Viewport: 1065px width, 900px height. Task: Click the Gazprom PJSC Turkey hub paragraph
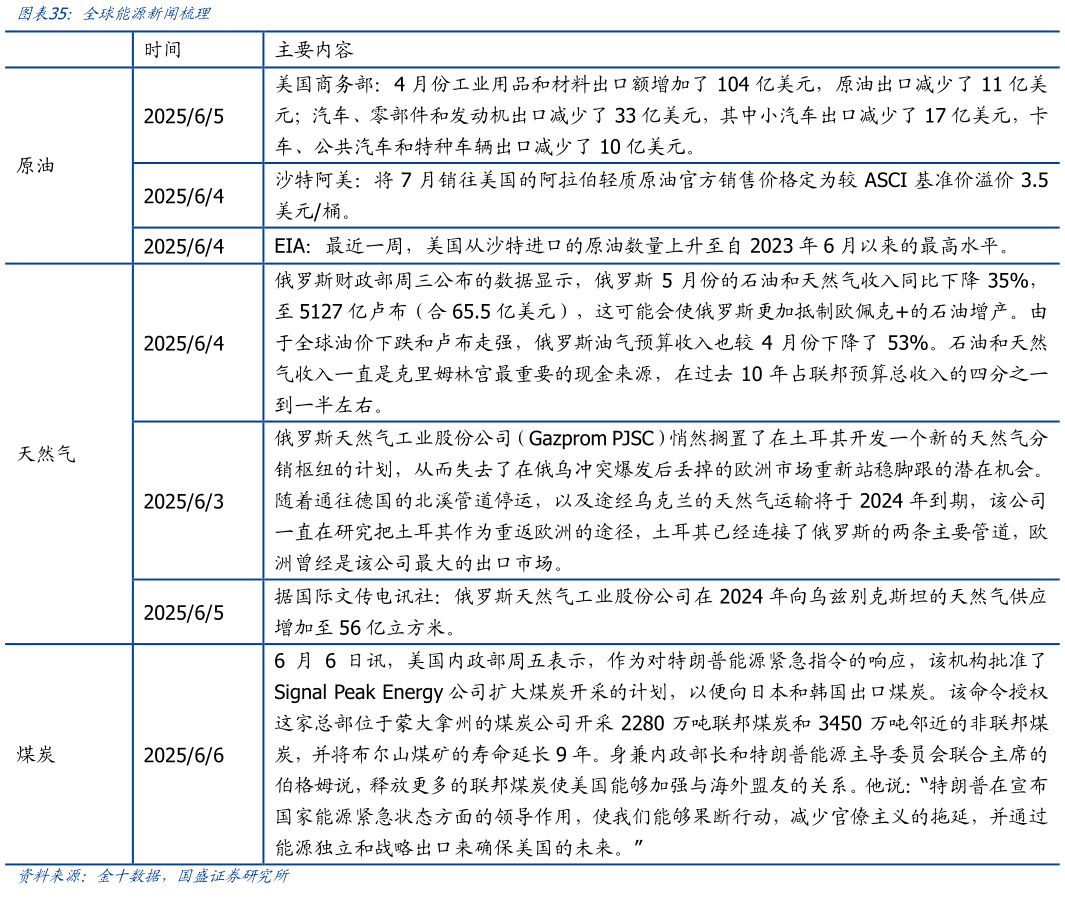point(661,501)
